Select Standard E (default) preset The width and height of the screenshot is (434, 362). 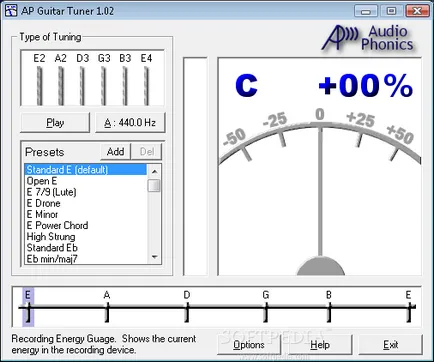click(x=86, y=170)
